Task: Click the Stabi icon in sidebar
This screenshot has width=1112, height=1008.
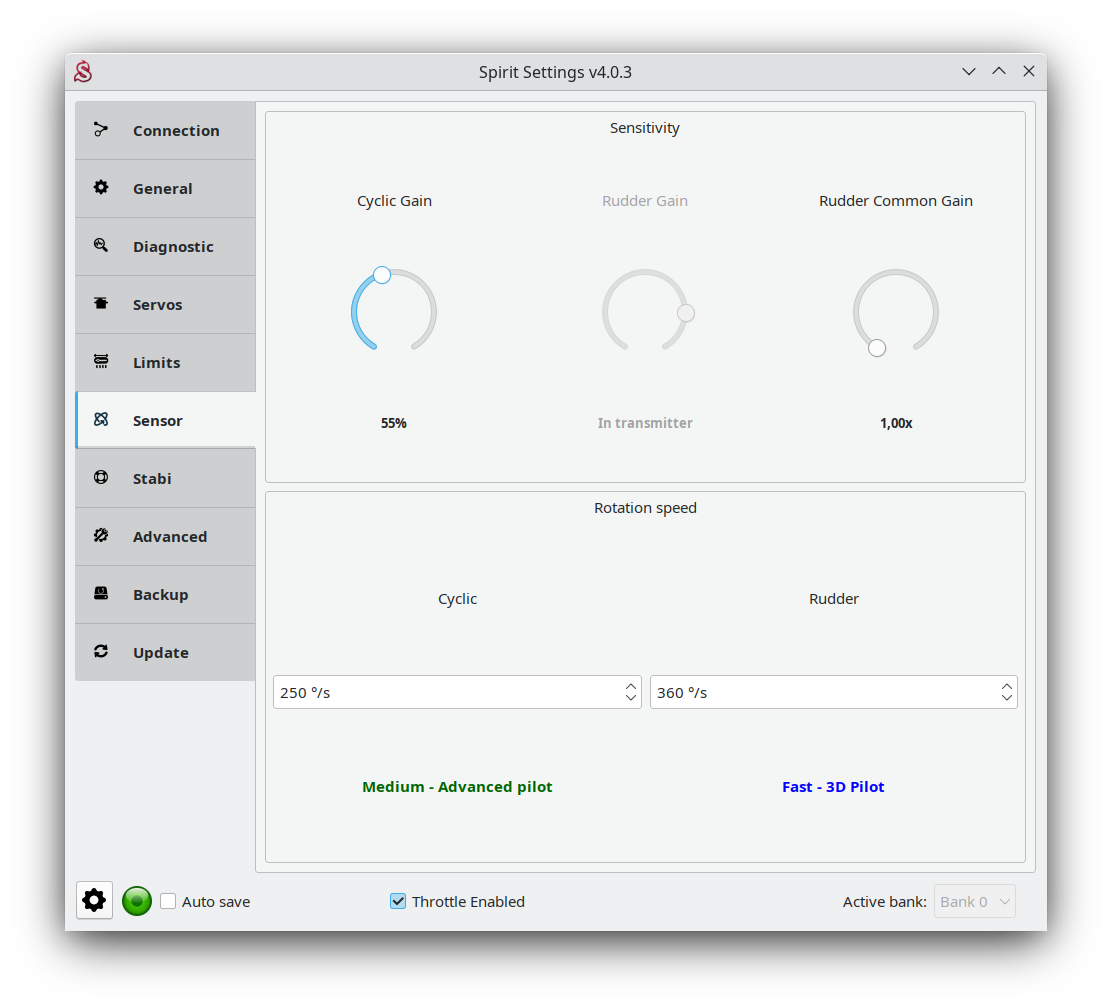Action: click(100, 478)
